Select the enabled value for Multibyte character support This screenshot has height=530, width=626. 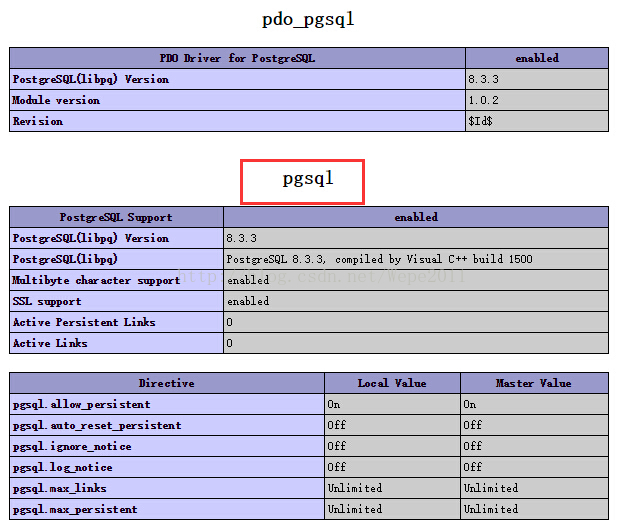coord(248,280)
